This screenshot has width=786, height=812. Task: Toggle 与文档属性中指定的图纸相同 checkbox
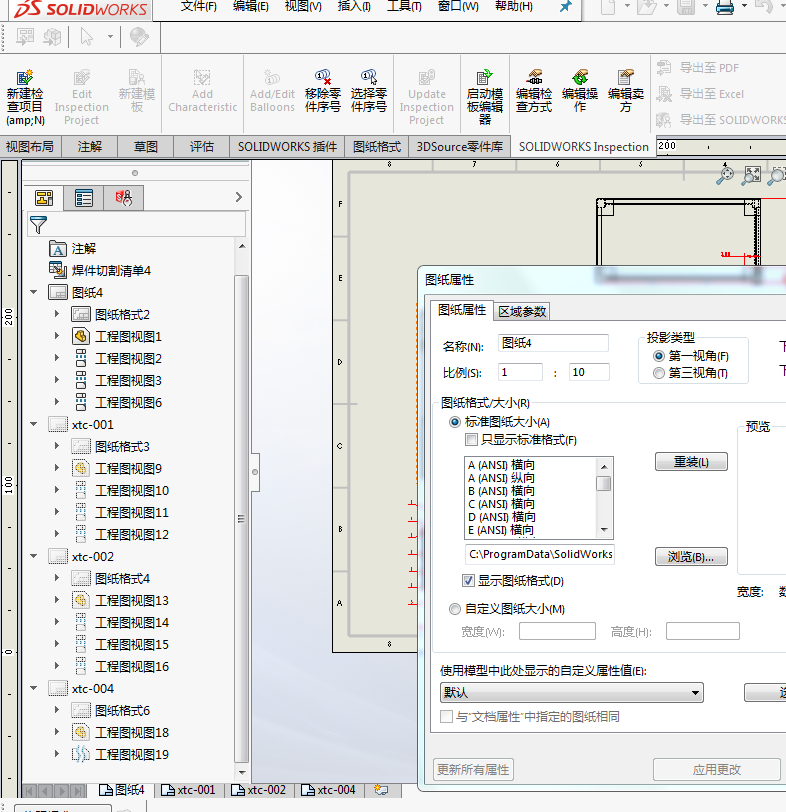click(x=446, y=717)
